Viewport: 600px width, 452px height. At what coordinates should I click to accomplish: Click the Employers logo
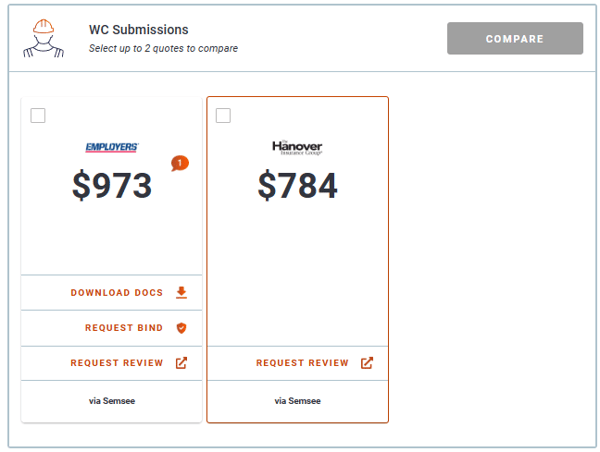point(112,147)
